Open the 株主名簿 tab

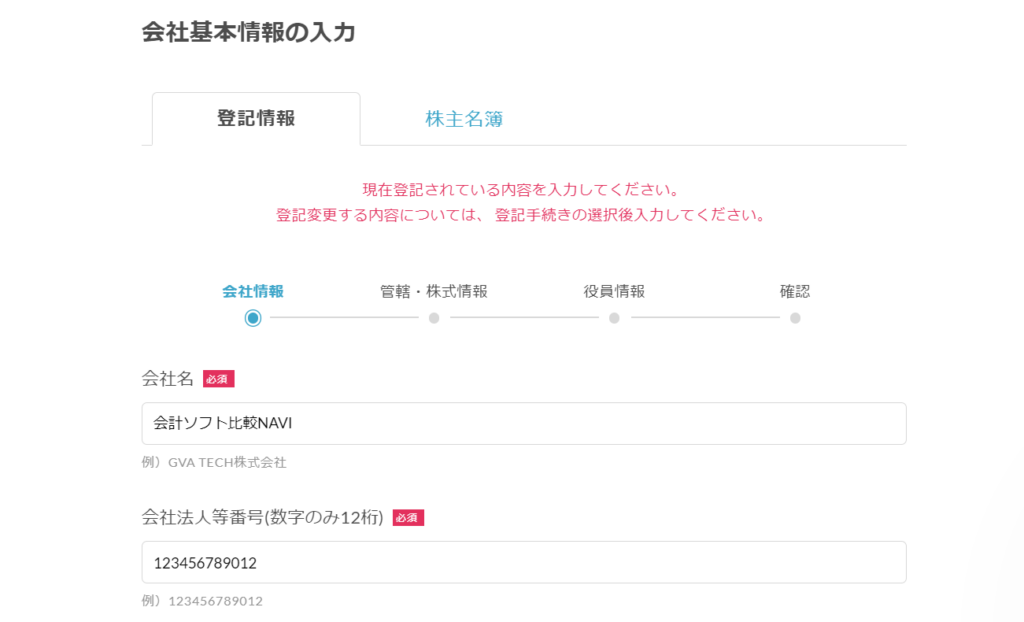(x=464, y=119)
